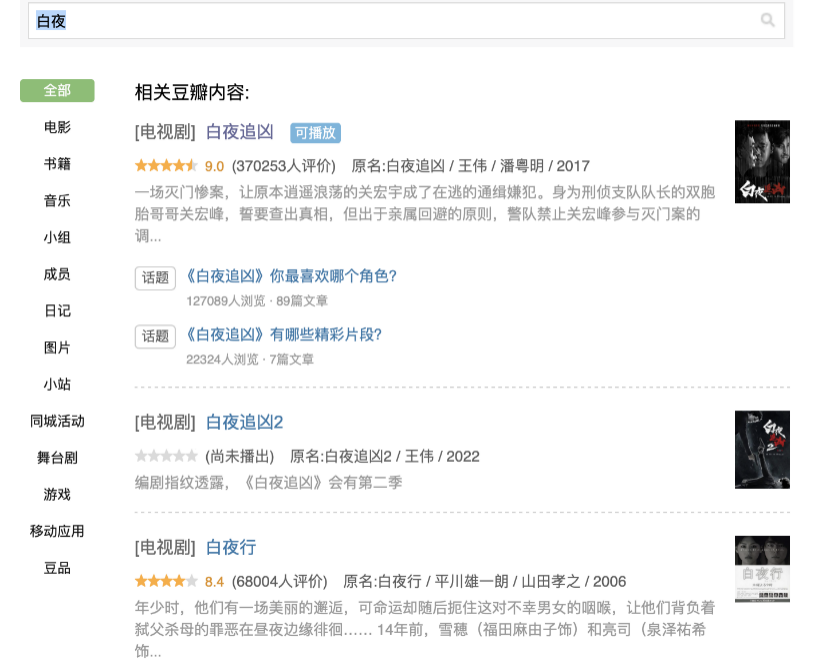Filter results by 舞台剧
Image resolution: width=830 pixels, height=668 pixels.
(57, 458)
